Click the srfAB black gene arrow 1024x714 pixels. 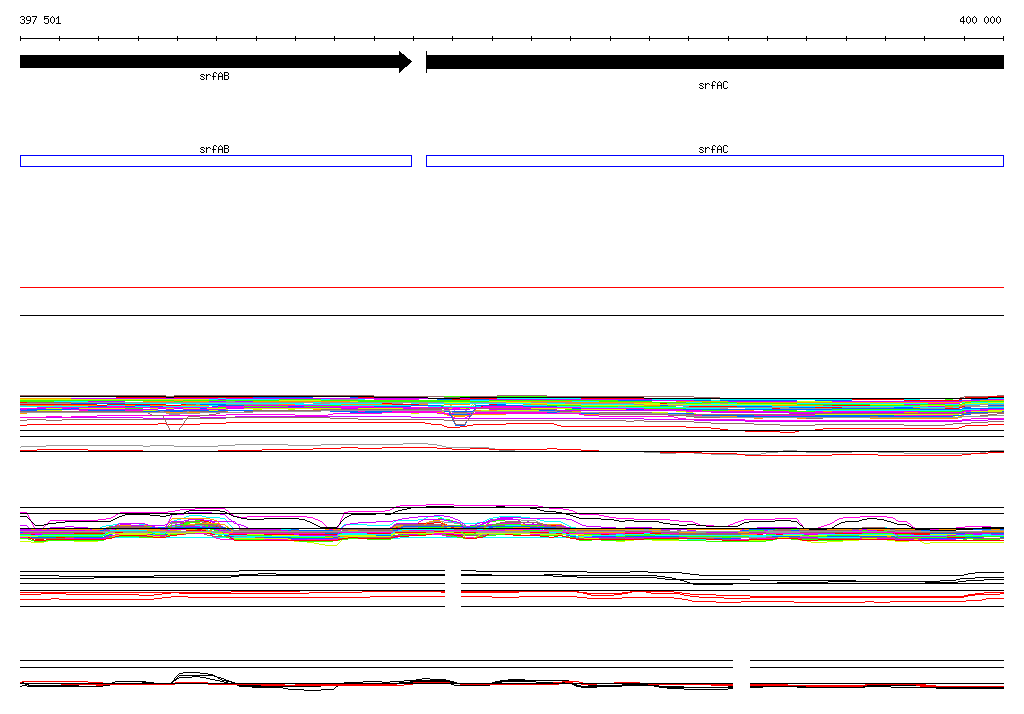coord(216,62)
